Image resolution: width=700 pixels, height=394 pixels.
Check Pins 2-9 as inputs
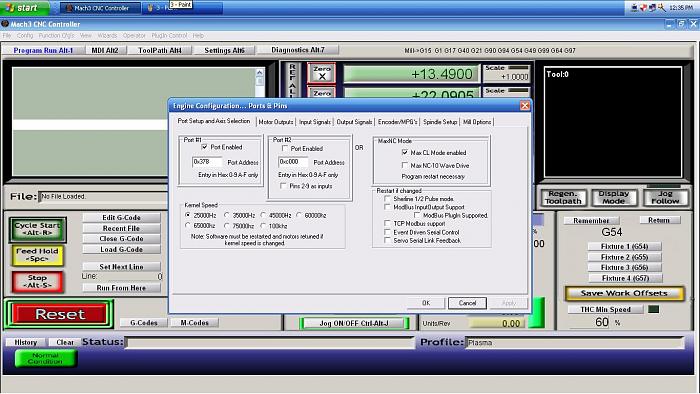(283, 186)
